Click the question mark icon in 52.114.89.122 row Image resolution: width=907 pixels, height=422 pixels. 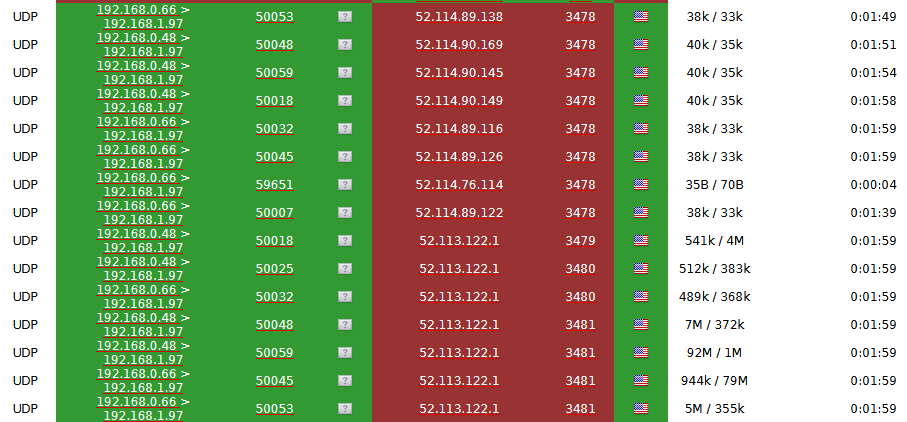point(345,213)
